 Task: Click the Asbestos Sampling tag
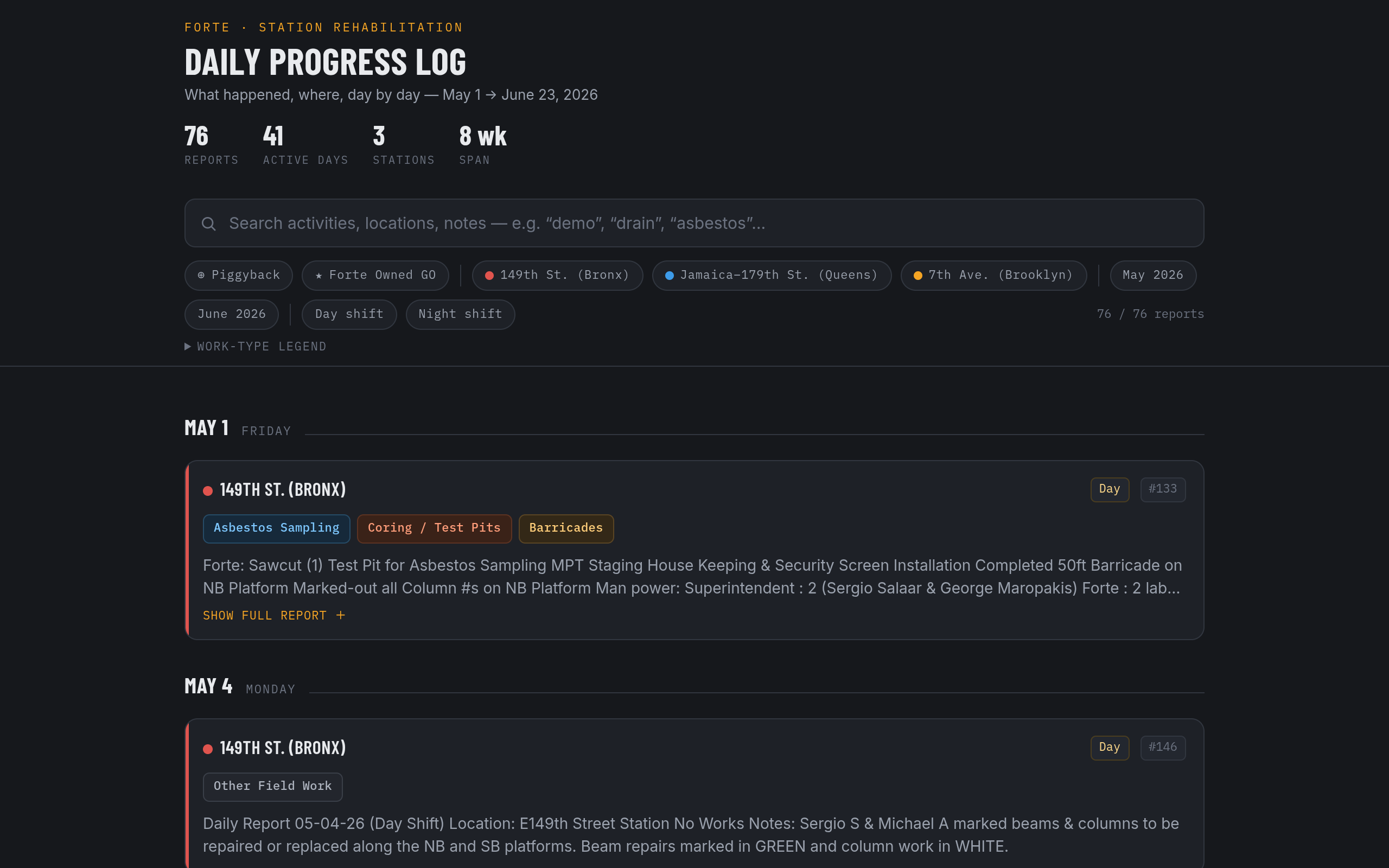point(277,529)
